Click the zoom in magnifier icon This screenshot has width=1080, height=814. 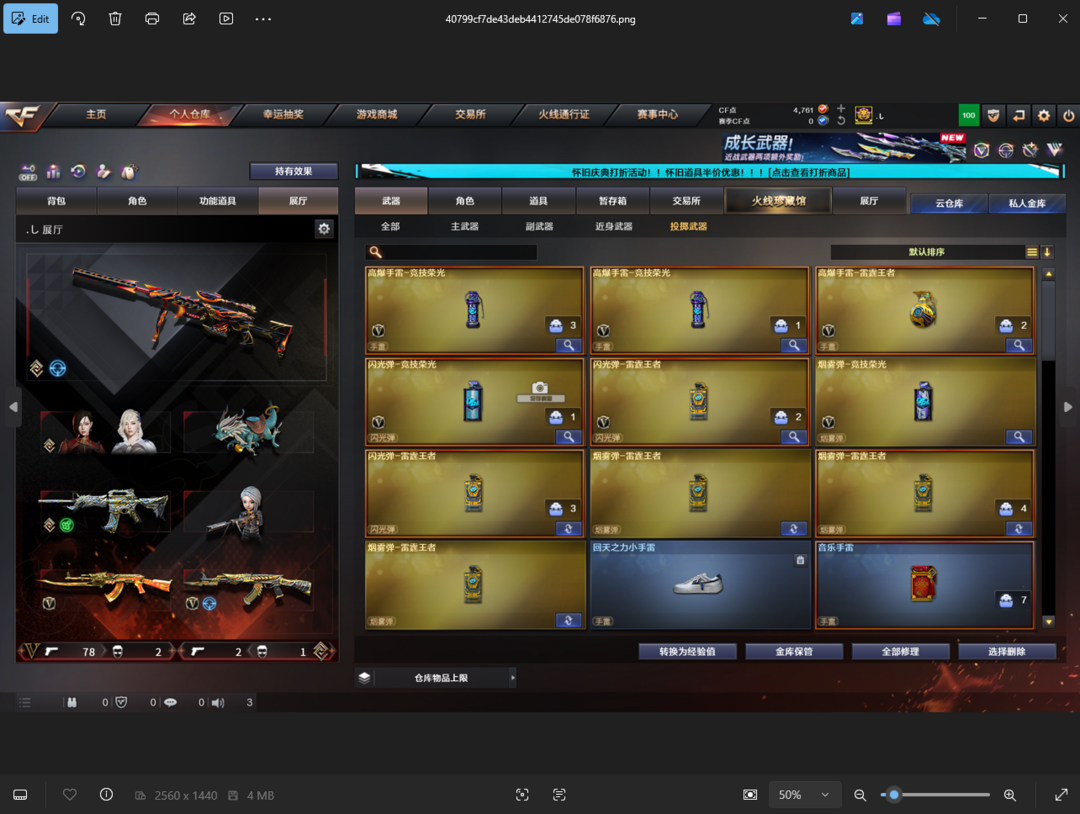click(x=1010, y=795)
